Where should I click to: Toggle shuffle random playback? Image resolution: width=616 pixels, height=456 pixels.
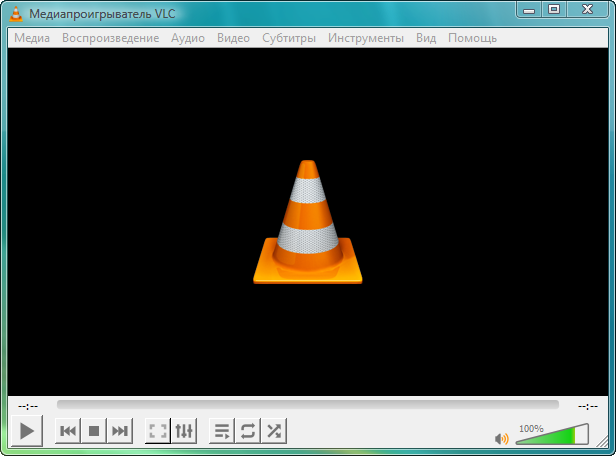tap(274, 431)
